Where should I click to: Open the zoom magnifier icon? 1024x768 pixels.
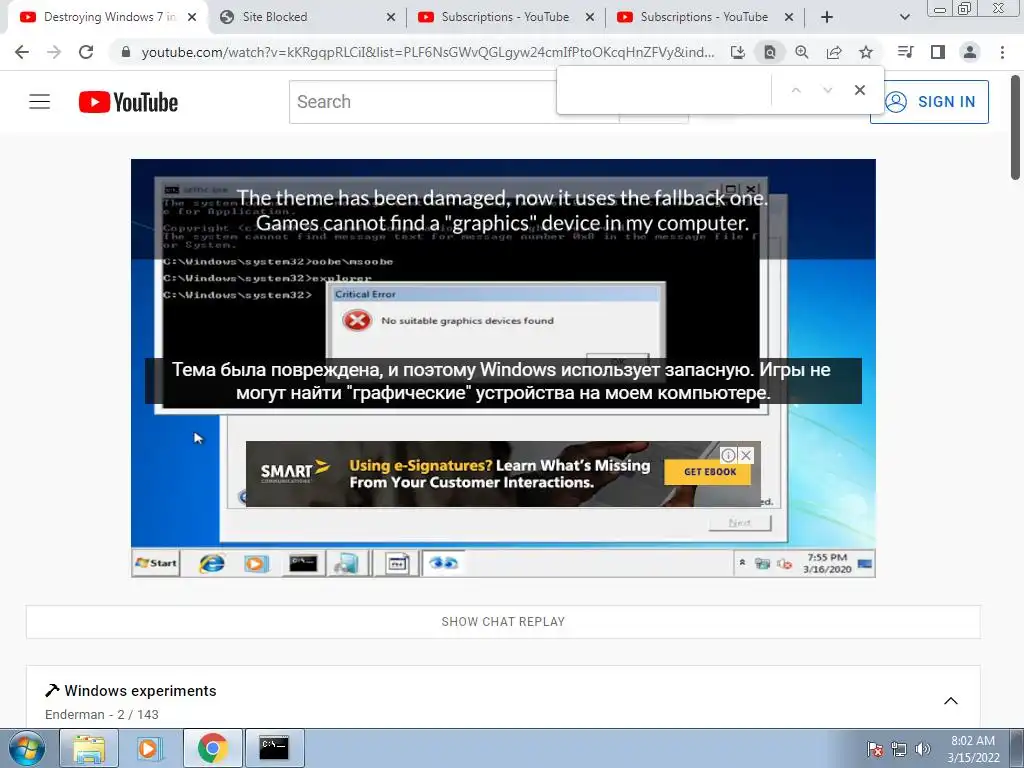coord(802,52)
